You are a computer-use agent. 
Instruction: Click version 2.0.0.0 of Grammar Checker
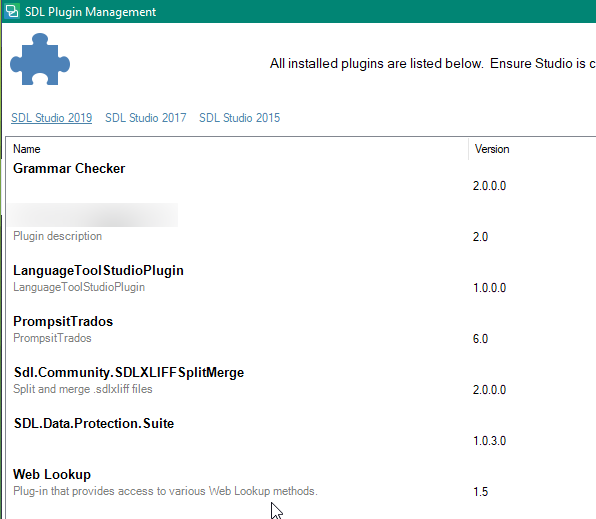[x=490, y=186]
